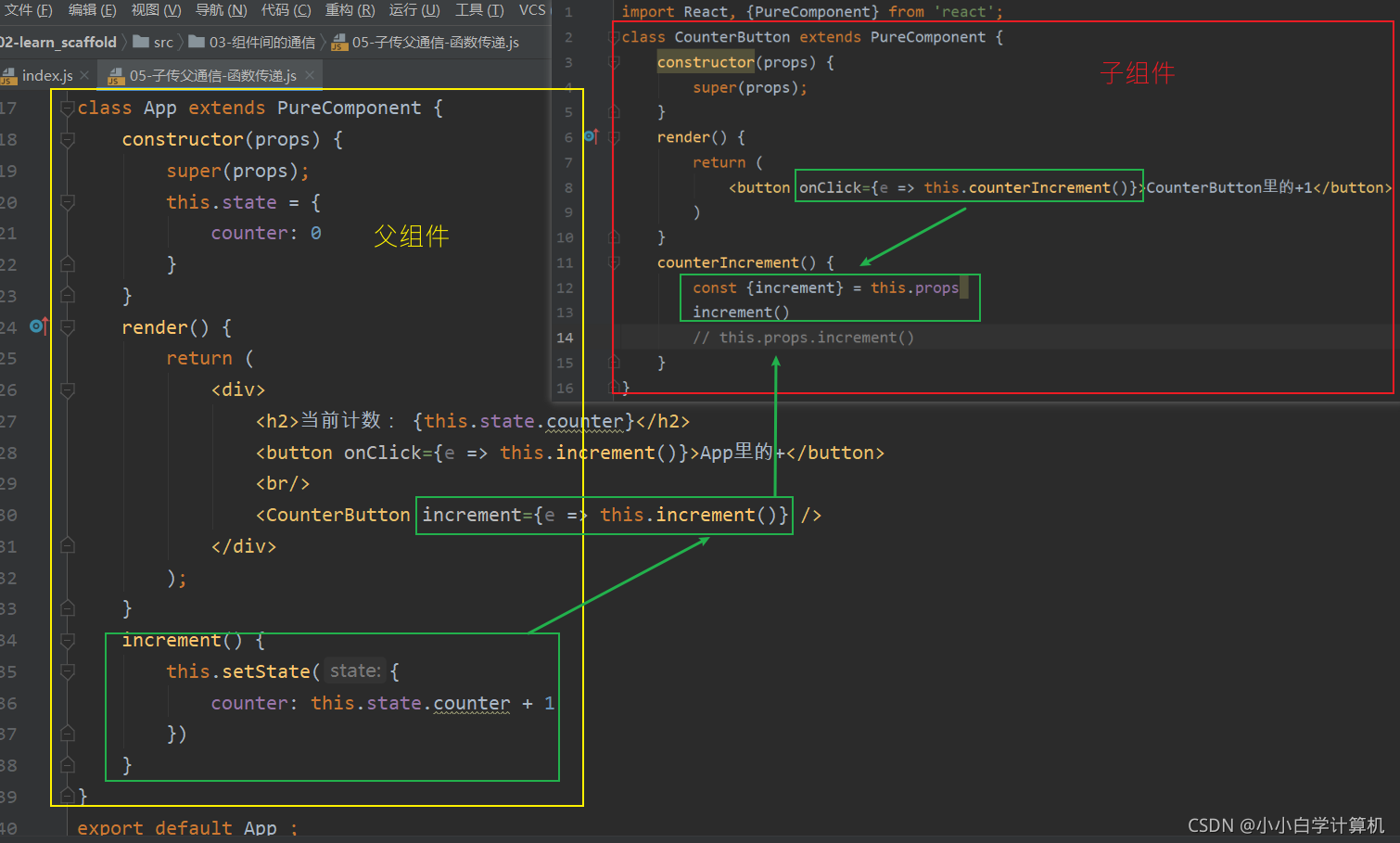The image size is (1400, 843).
Task: Click line number 14 in CounterButton editor
Action: (x=565, y=338)
